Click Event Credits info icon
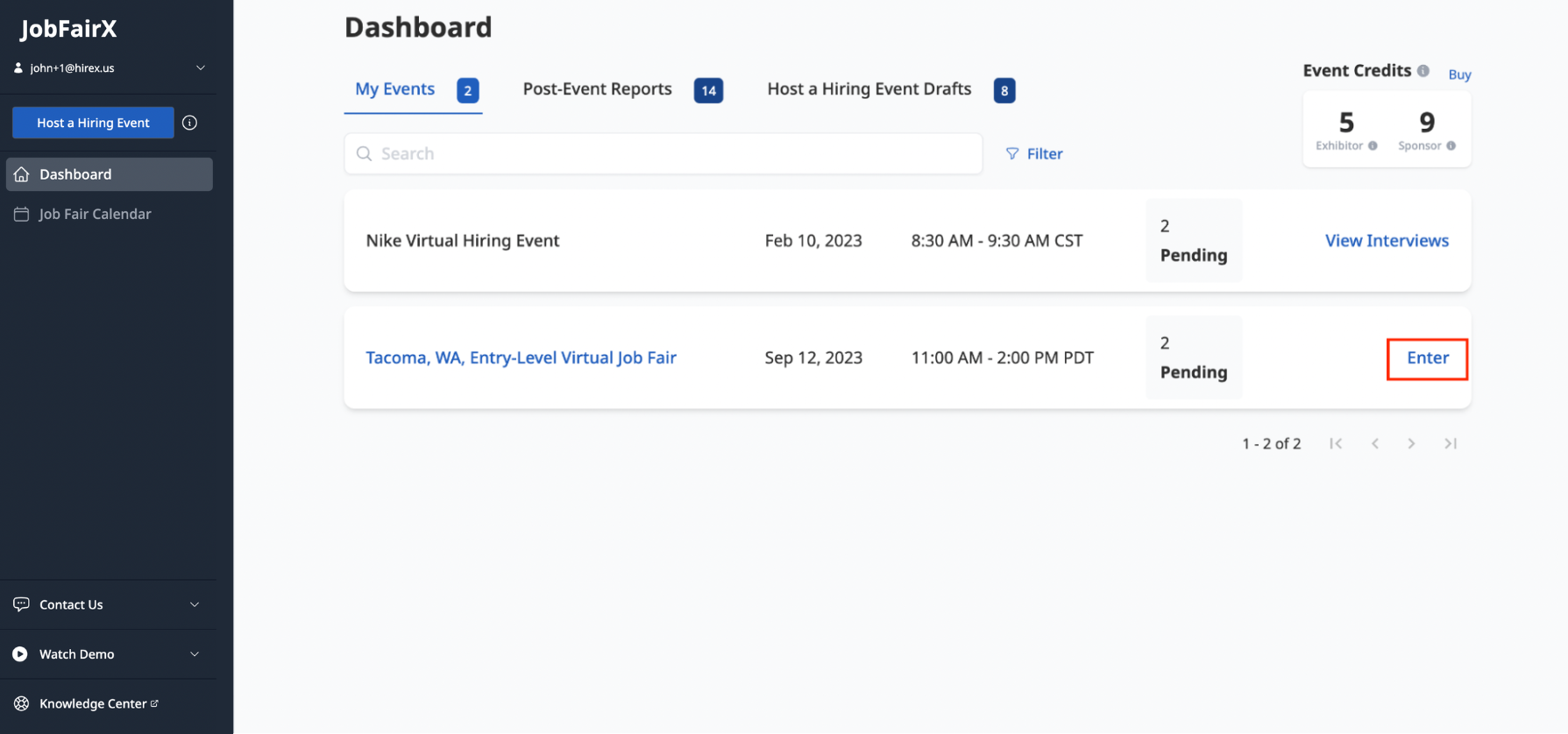This screenshot has width=1568, height=734. coord(1423,71)
